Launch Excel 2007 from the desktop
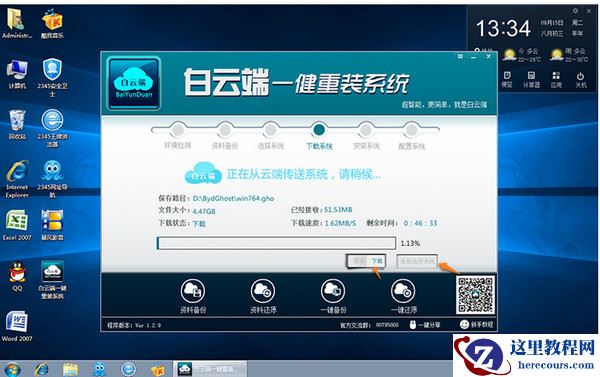This screenshot has width=600, height=377. pos(17,225)
